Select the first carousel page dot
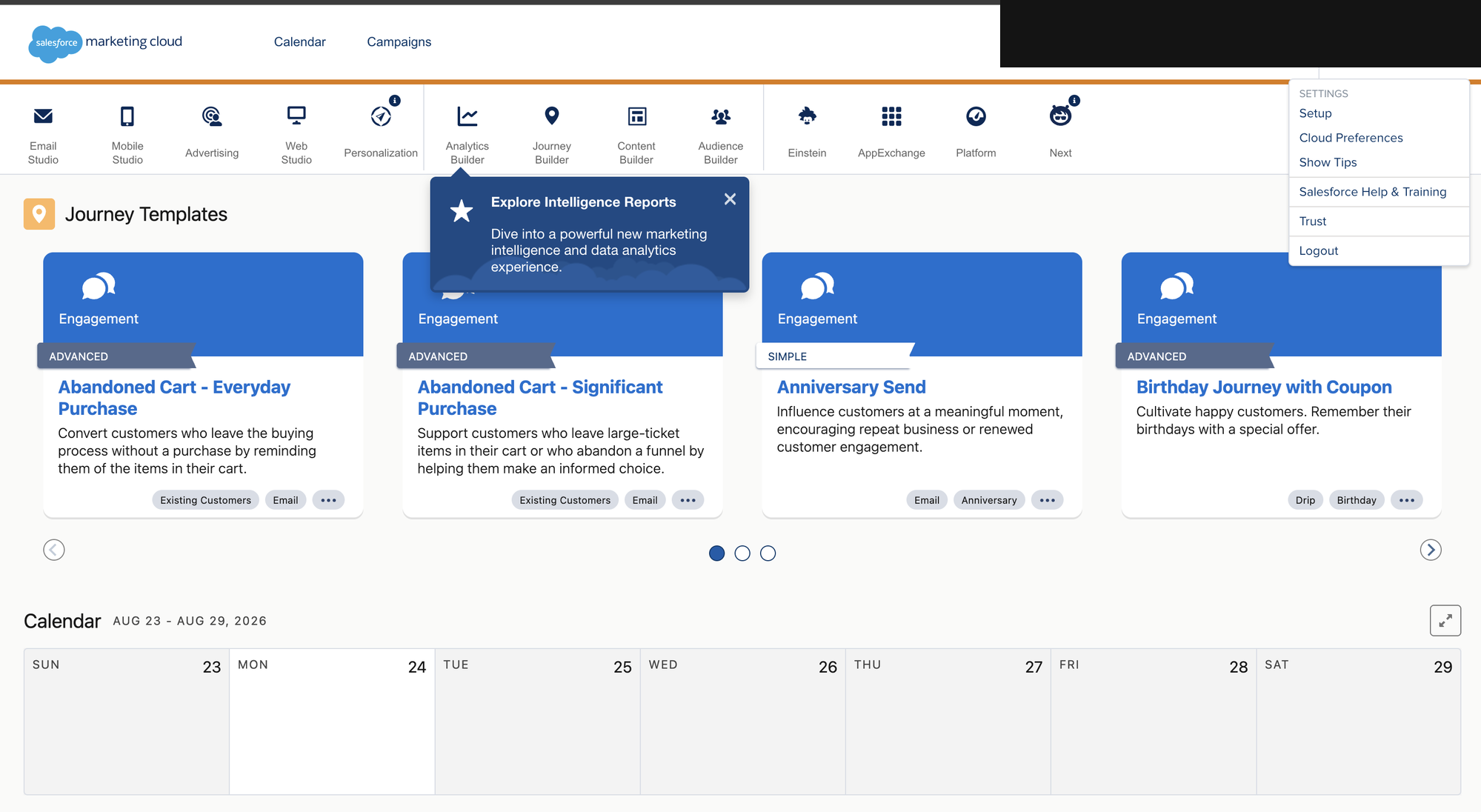 click(x=716, y=553)
